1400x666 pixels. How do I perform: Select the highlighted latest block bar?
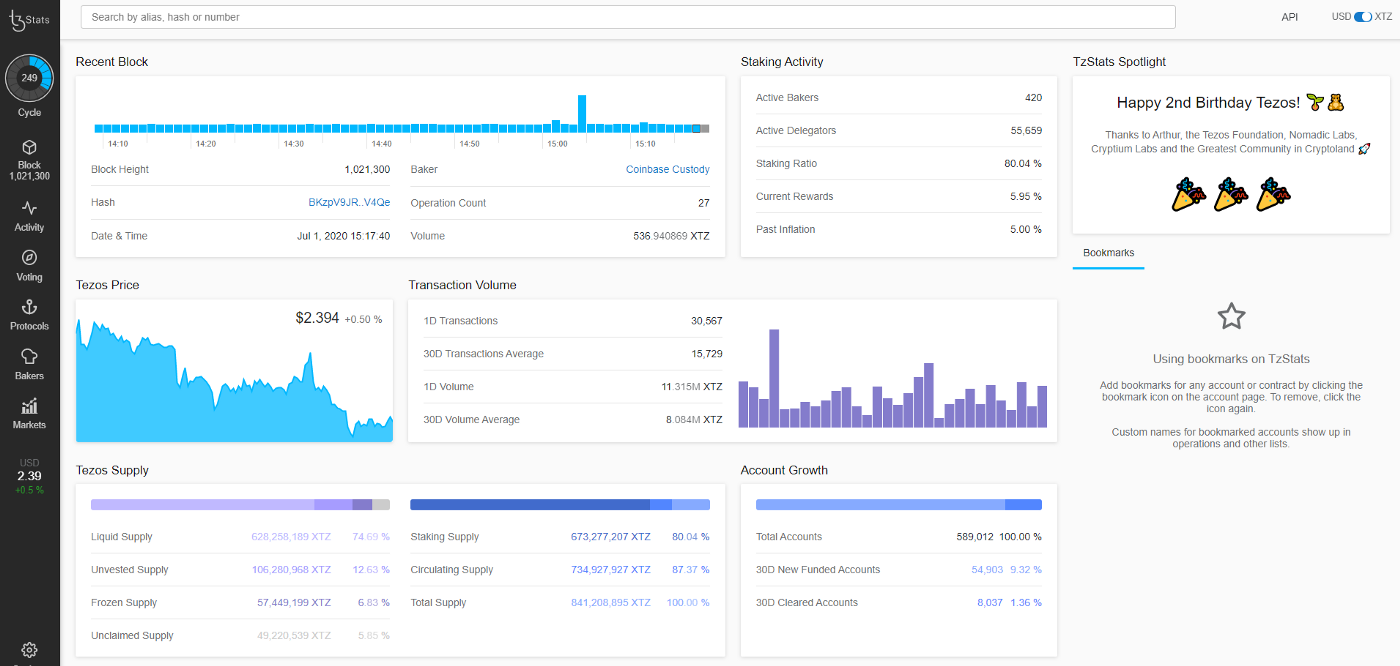pyautogui.click(x=696, y=128)
